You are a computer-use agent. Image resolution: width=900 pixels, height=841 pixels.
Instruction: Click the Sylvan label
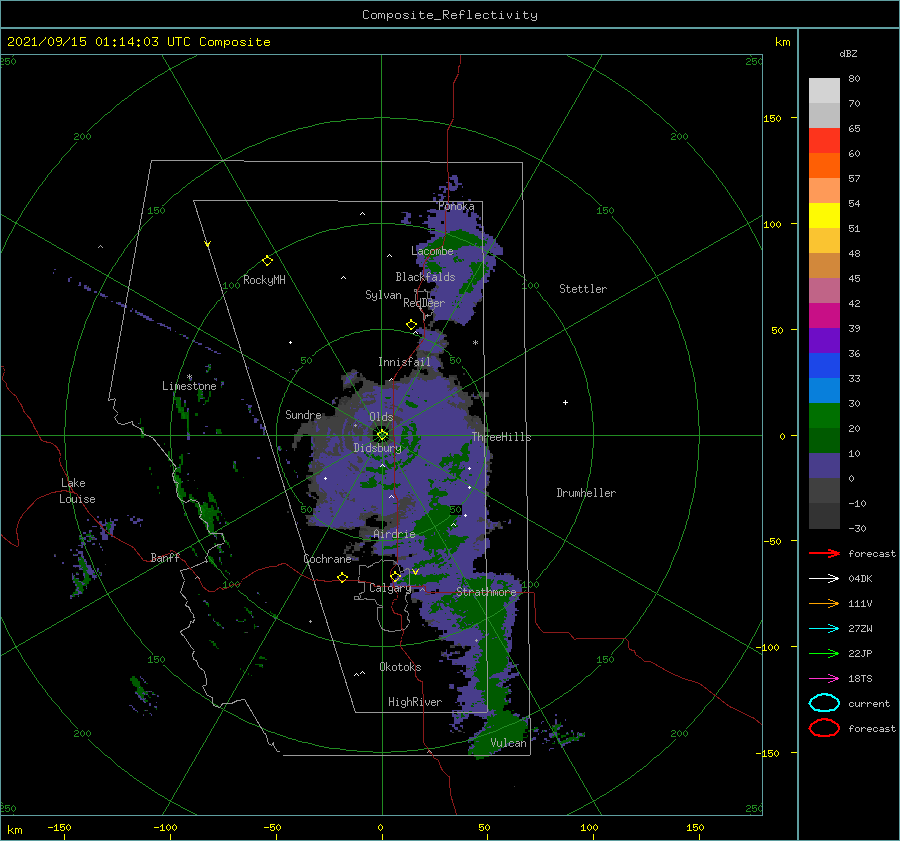(383, 295)
